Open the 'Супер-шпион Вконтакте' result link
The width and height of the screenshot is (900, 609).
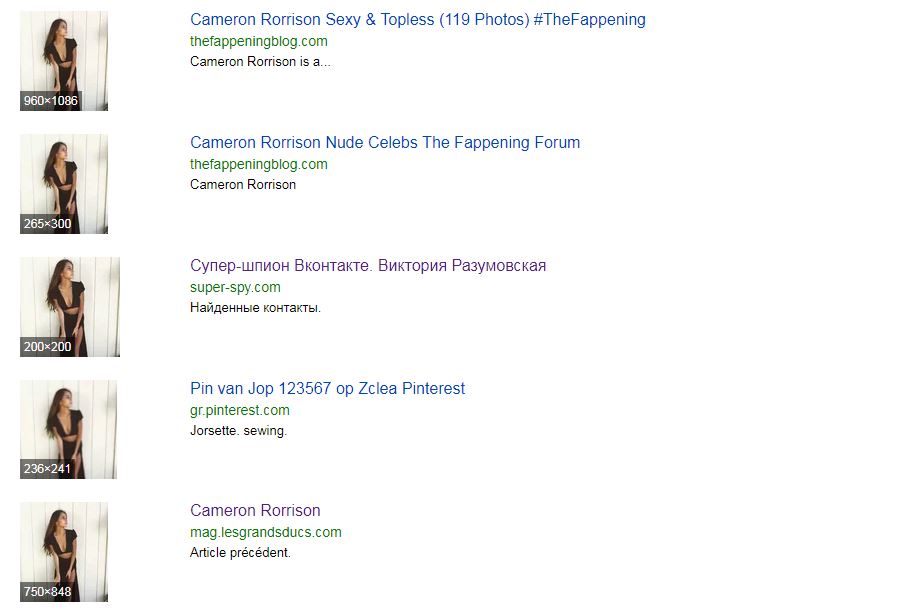point(368,266)
